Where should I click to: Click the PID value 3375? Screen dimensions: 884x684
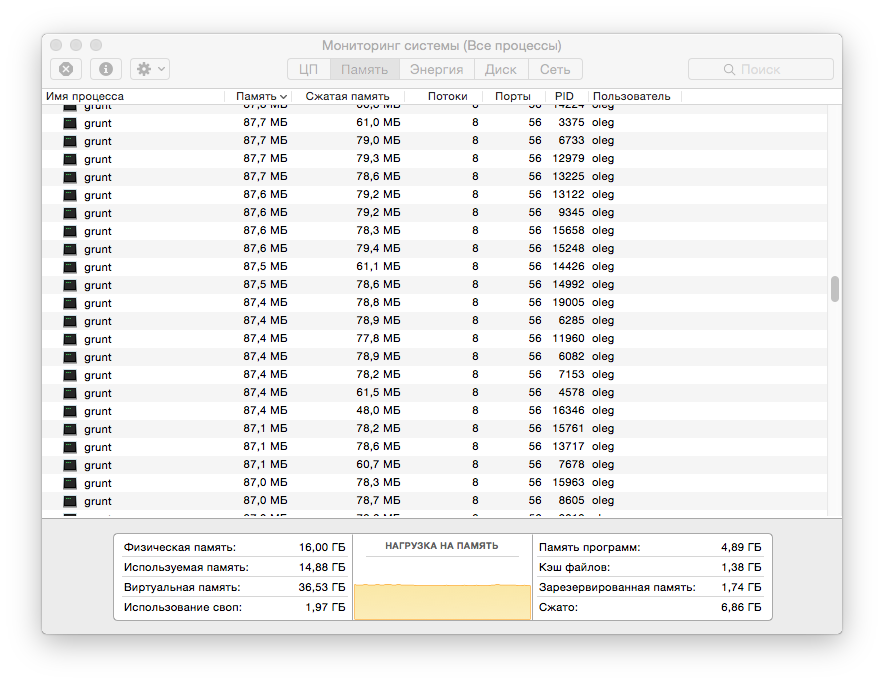pos(571,122)
